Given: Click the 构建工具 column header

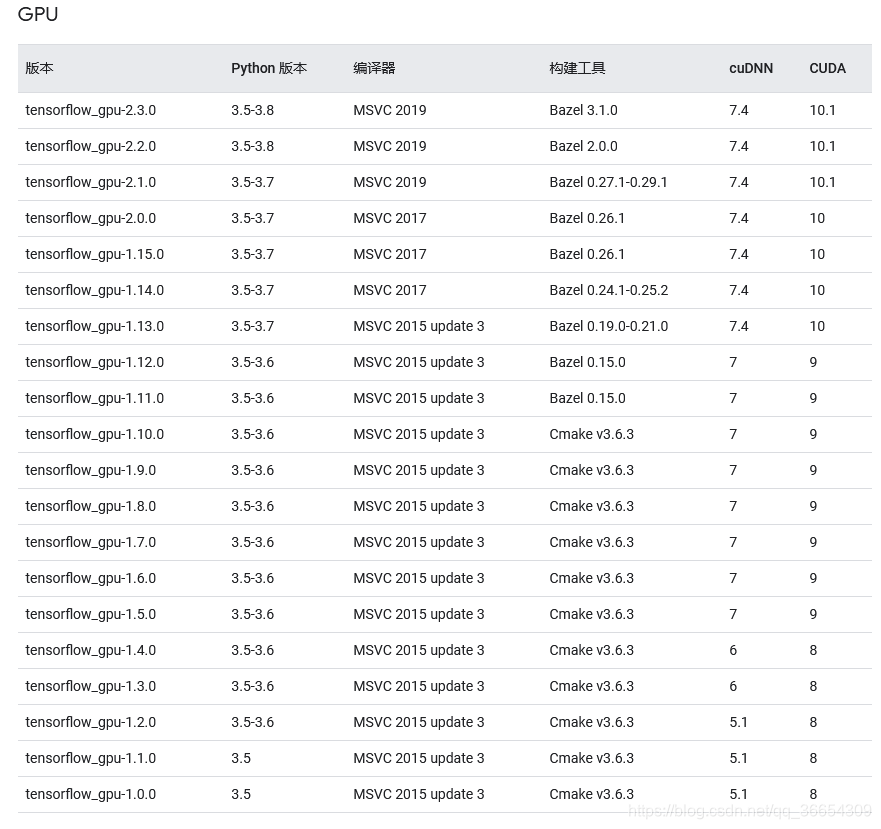Looking at the screenshot, I should point(577,69).
